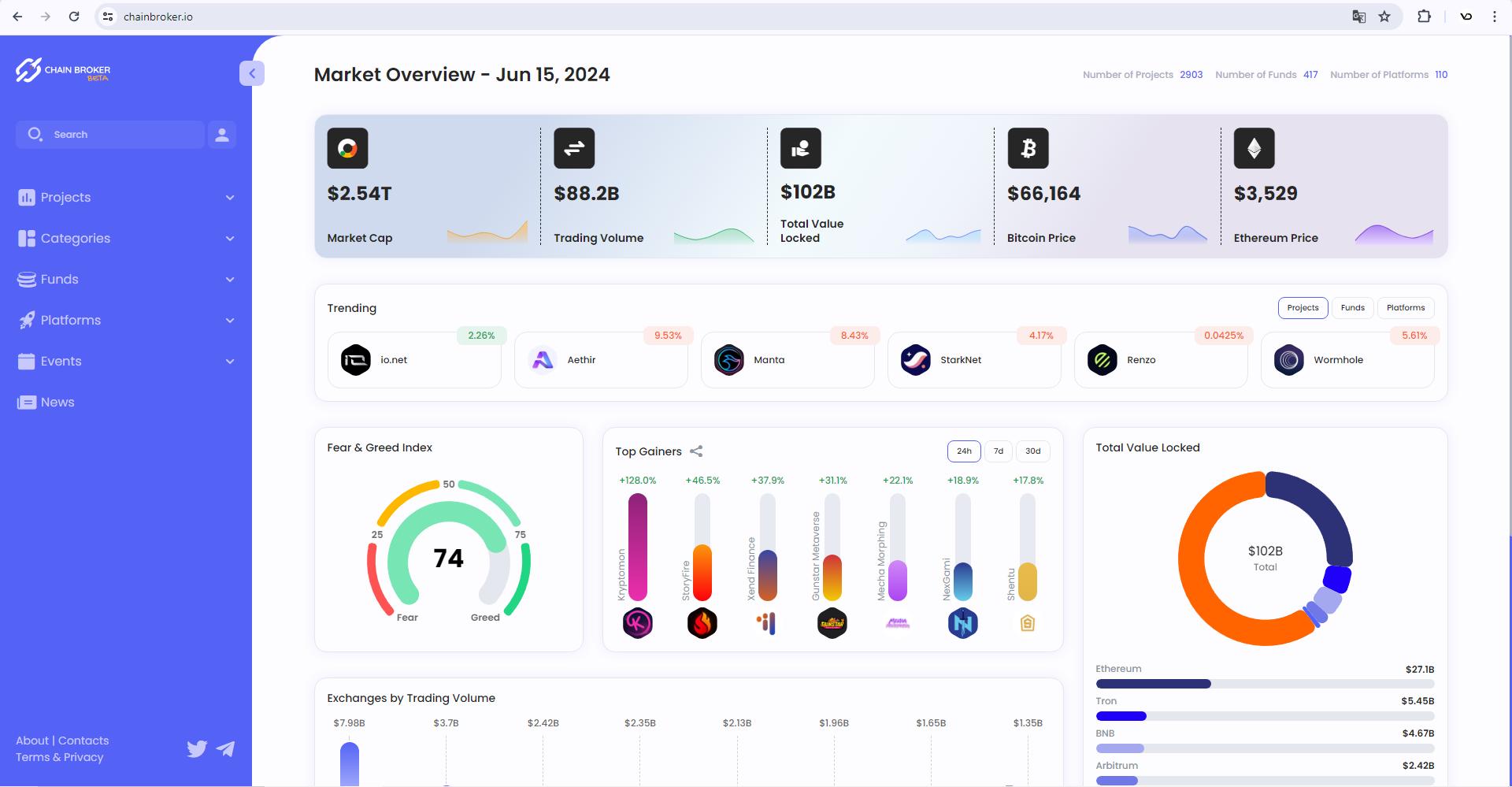Click the io.net 2.26% change badge

coord(481,336)
